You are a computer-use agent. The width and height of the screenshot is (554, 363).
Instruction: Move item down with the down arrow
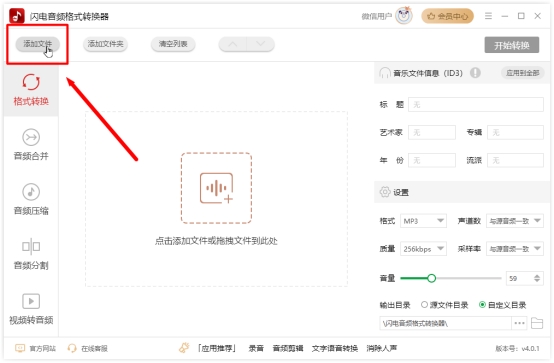(x=260, y=44)
